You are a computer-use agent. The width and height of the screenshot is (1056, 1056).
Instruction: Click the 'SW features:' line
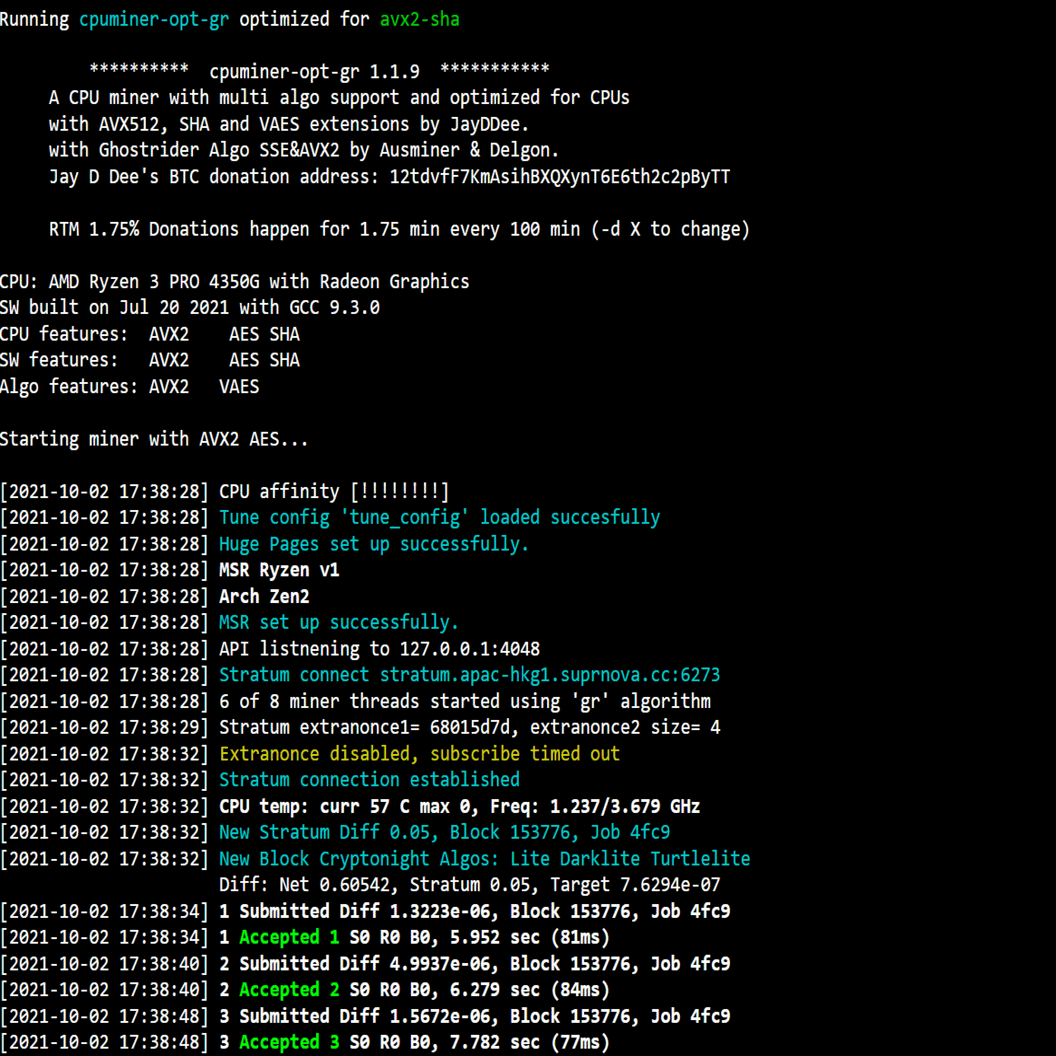pyautogui.click(x=150, y=360)
